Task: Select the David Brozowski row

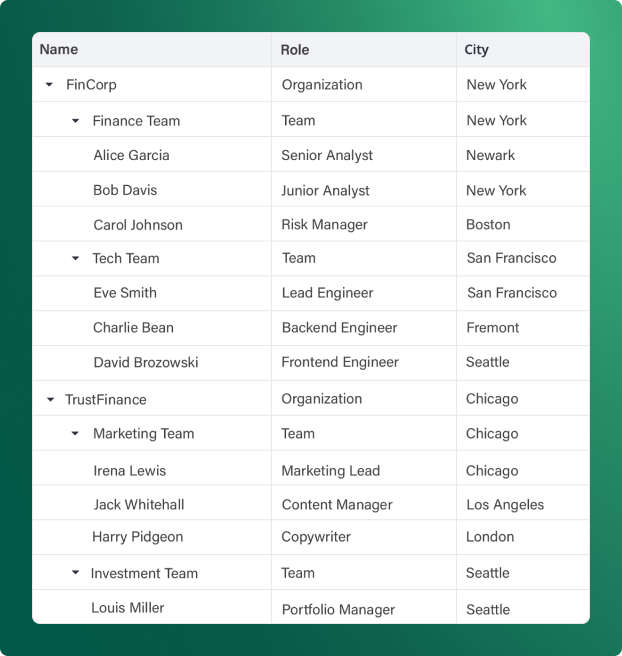Action: (311, 363)
